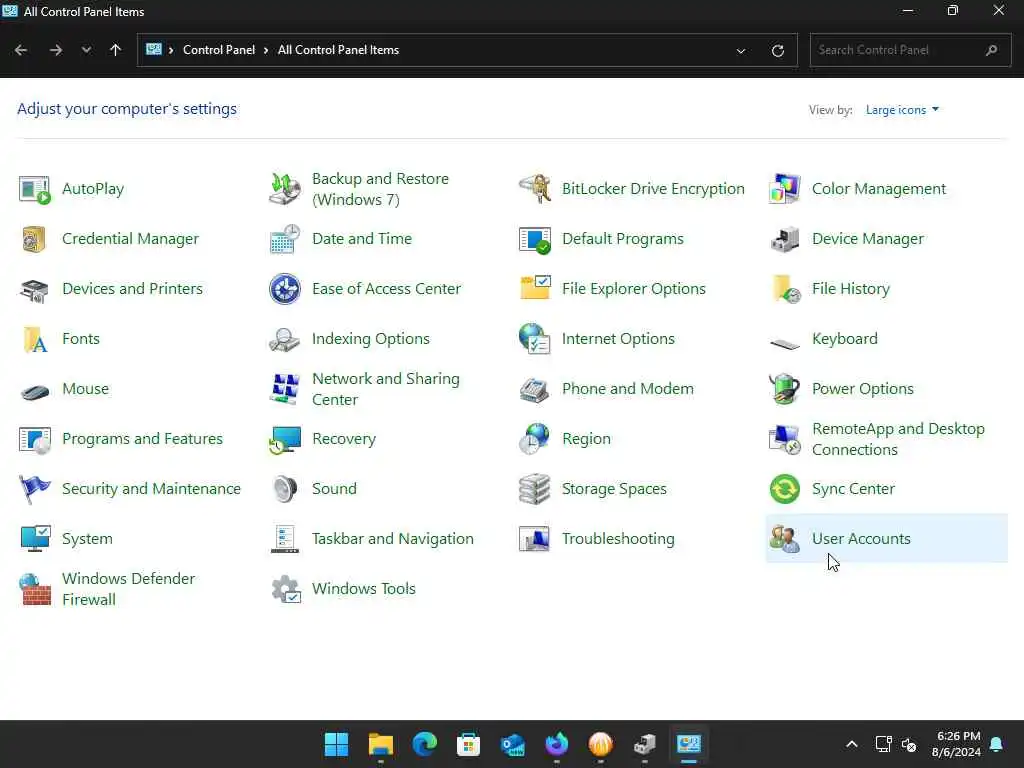Image resolution: width=1024 pixels, height=768 pixels.
Task: Click the Mouse icon
Action: click(35, 391)
